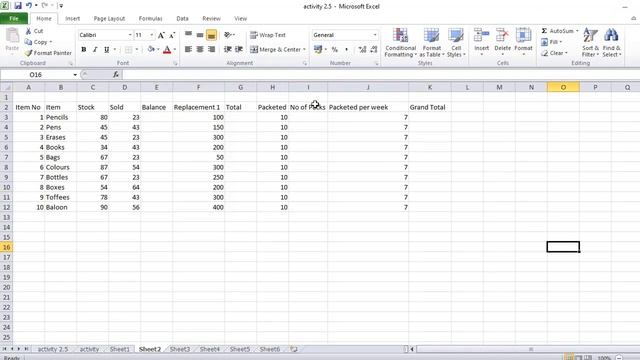Click the Orientation text angle icon
The height and width of the screenshot is (360, 640).
pos(229,35)
